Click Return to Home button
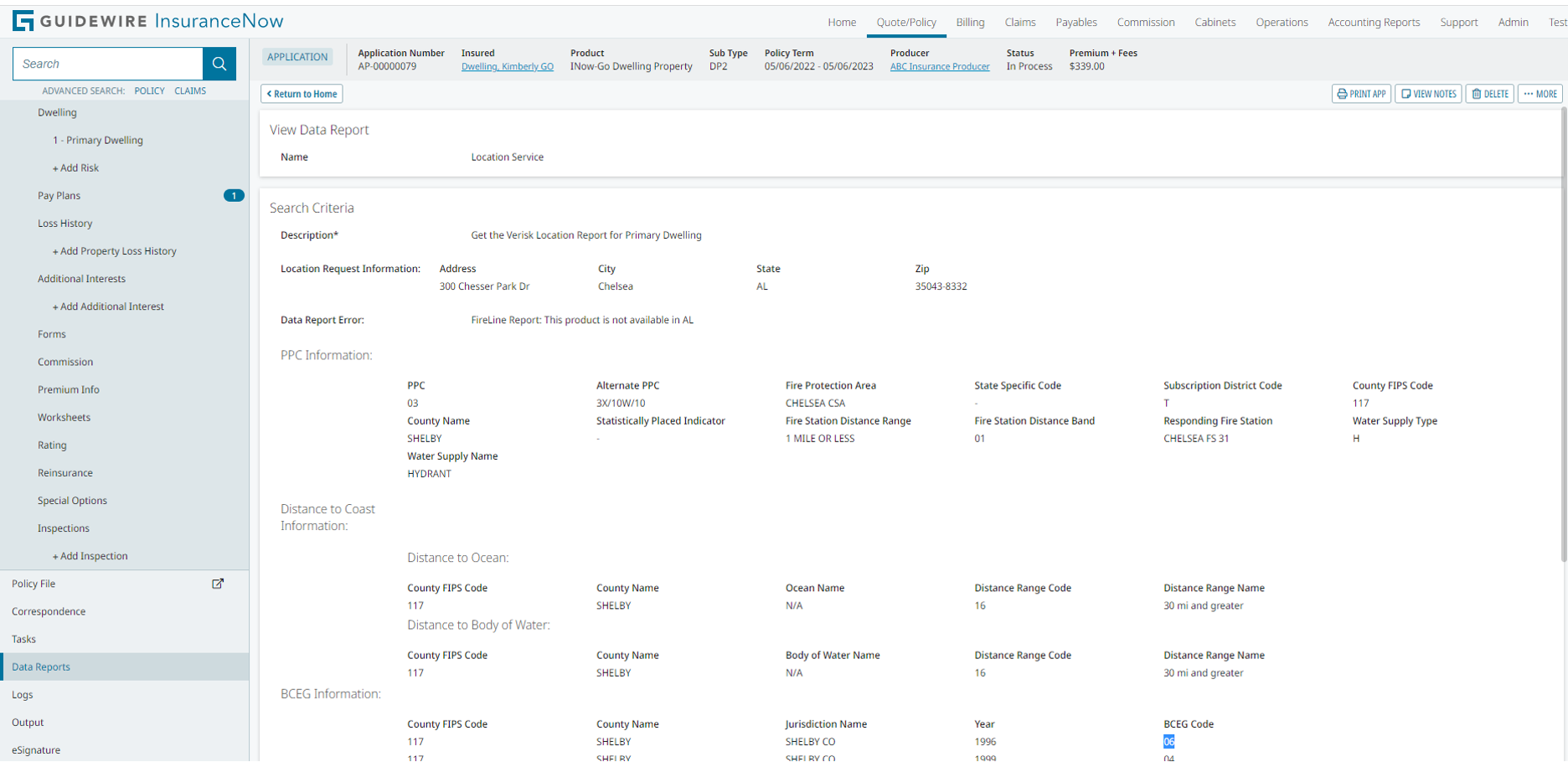 click(x=302, y=94)
